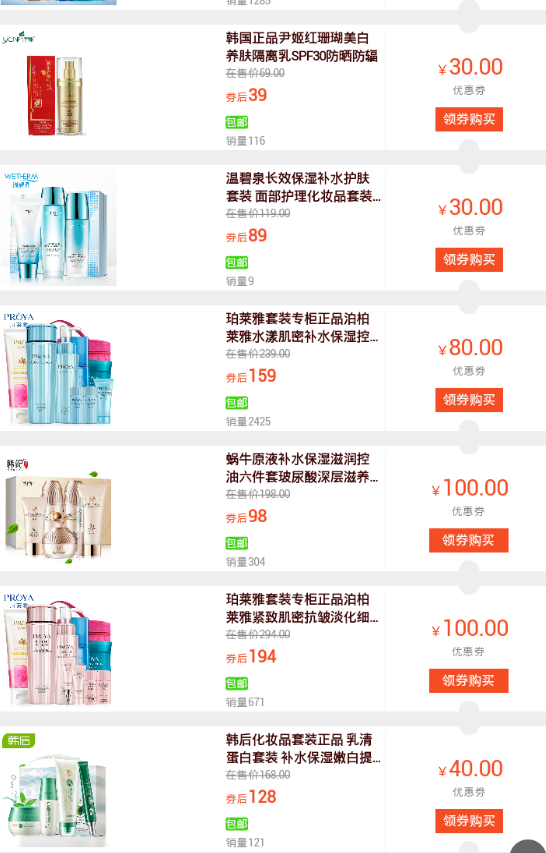The width and height of the screenshot is (546, 853).
Task: Click the 包邮 badge on the ¥39 isolation cream
Action: 237,122
